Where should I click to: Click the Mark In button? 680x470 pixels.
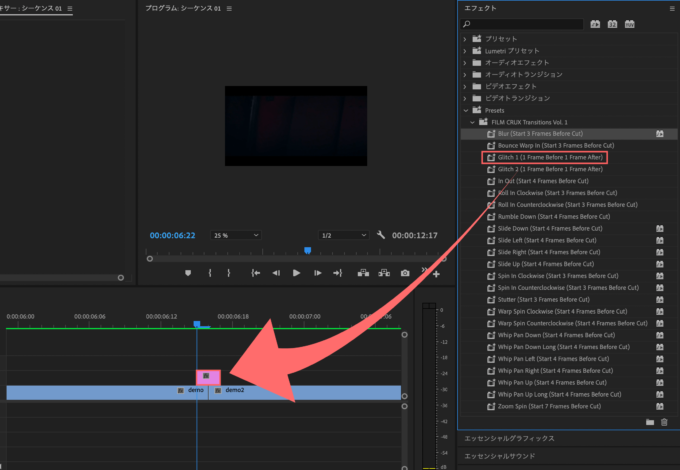[210, 273]
